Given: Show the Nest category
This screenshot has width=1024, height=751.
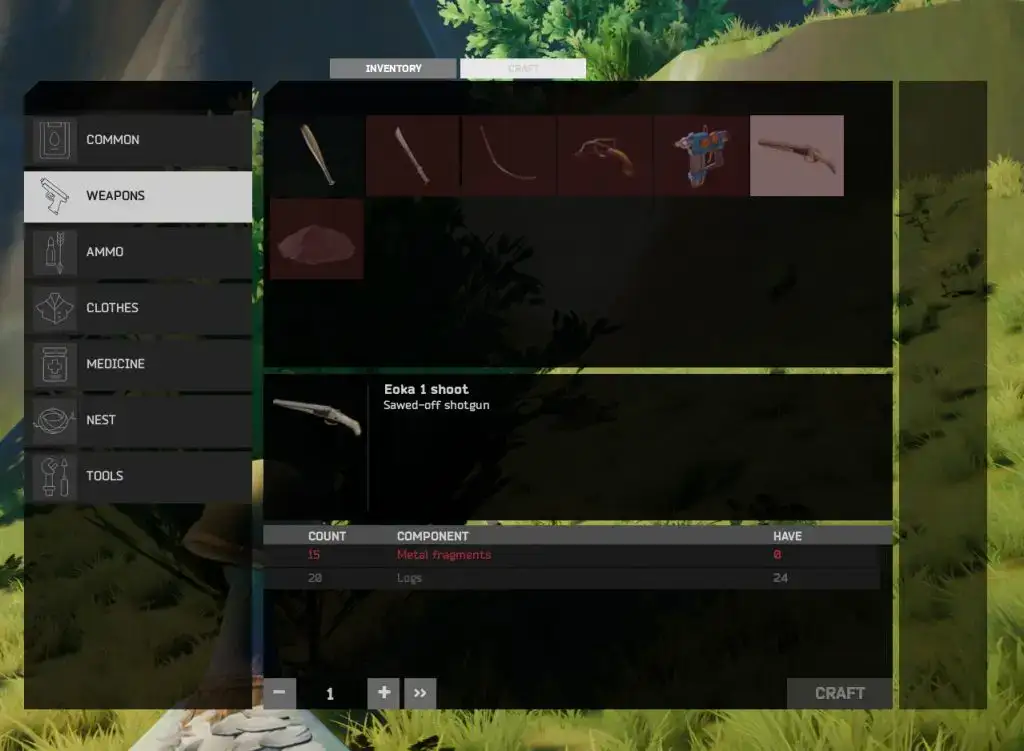Looking at the screenshot, I should [x=138, y=420].
